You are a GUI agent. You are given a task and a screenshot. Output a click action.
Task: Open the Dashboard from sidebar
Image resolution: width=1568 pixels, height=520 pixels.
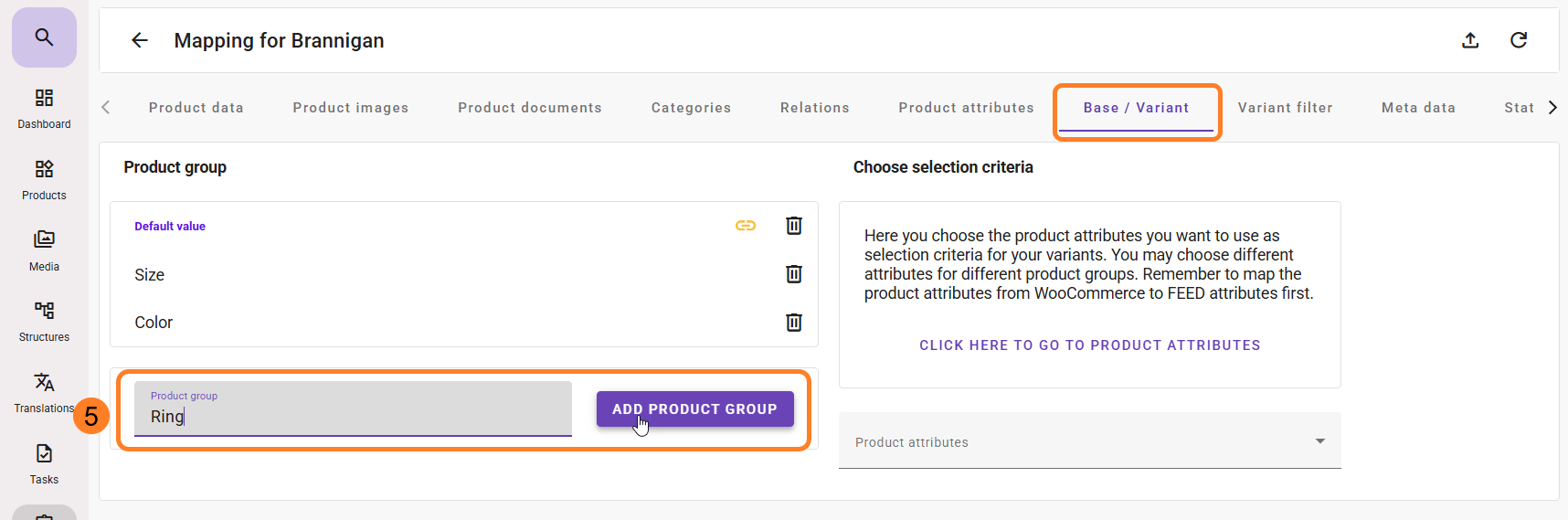coord(44,108)
